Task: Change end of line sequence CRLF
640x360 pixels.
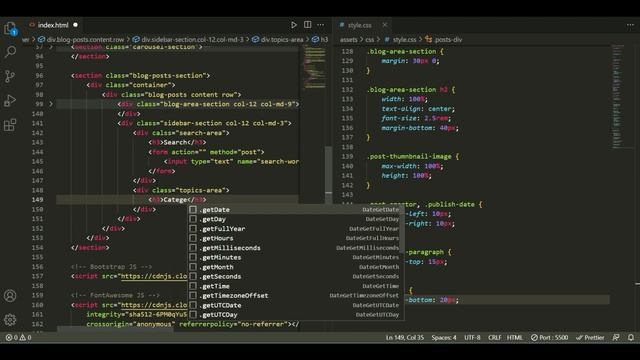Action: 494,338
